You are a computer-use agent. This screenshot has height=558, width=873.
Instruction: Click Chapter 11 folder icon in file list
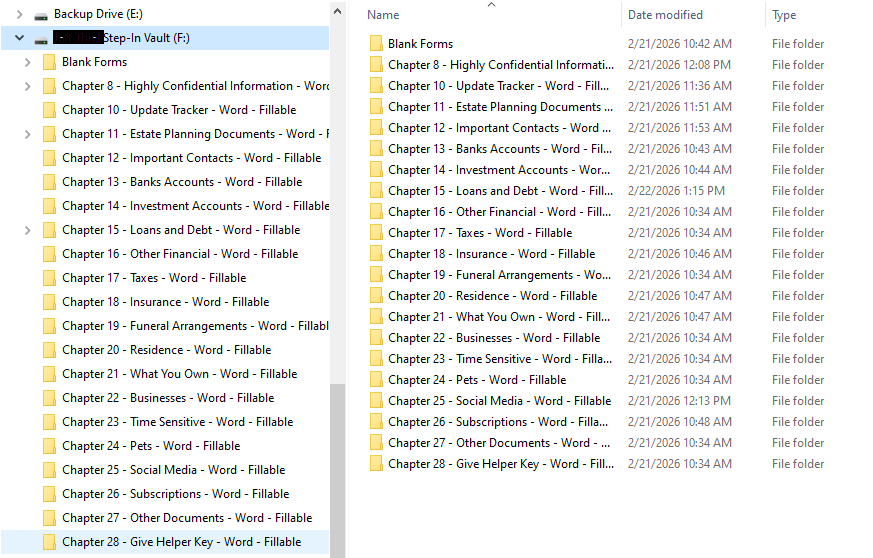[376, 106]
